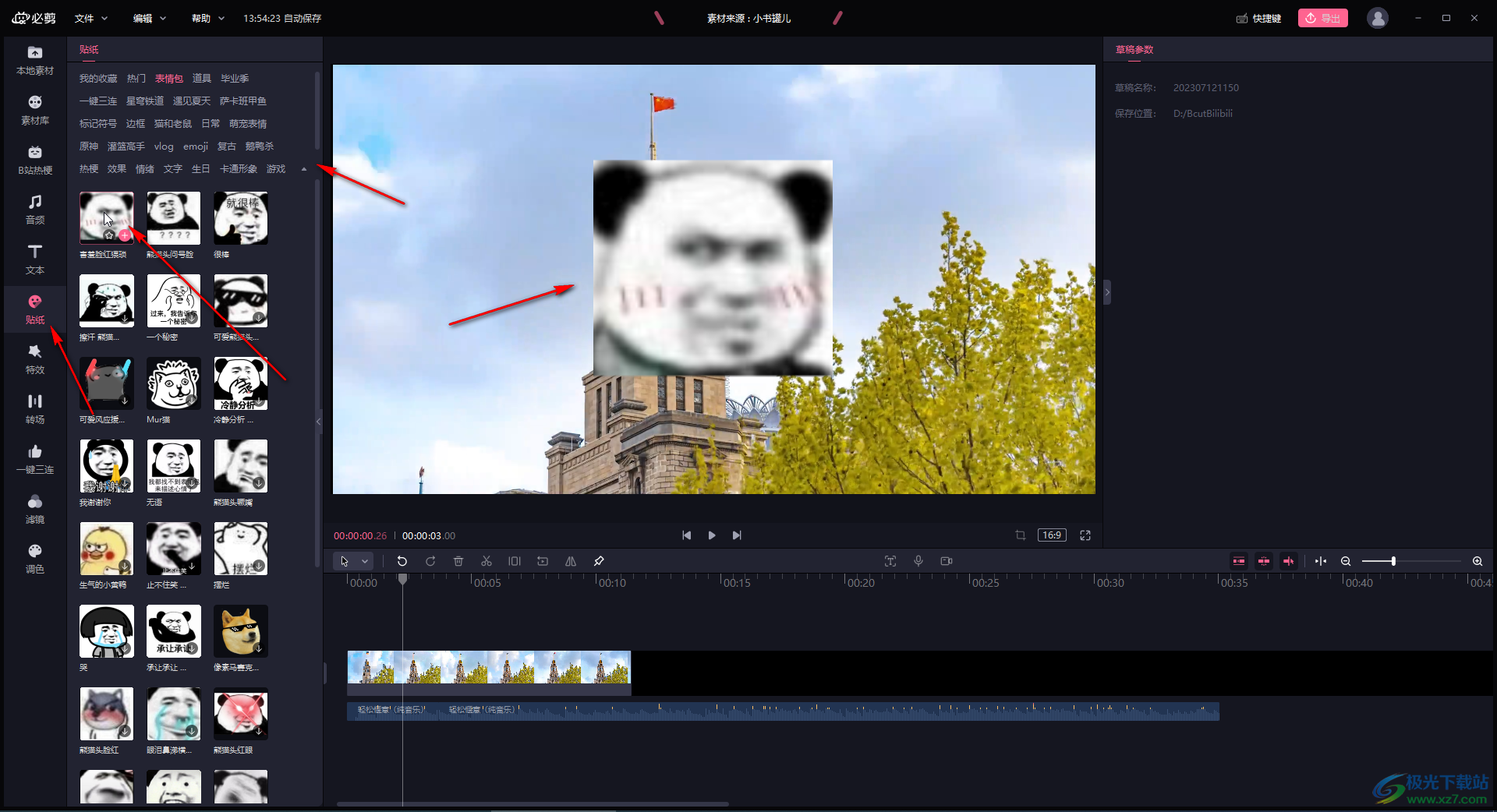Start voice recording with microphone icon
This screenshot has width=1497, height=812.
[x=918, y=561]
